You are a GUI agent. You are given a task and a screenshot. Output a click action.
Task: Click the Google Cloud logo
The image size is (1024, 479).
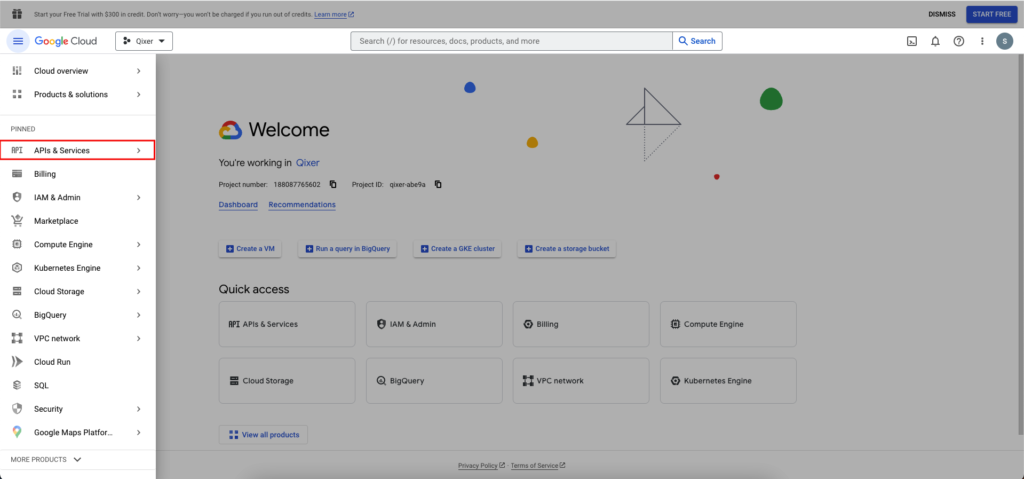pyautogui.click(x=66, y=41)
